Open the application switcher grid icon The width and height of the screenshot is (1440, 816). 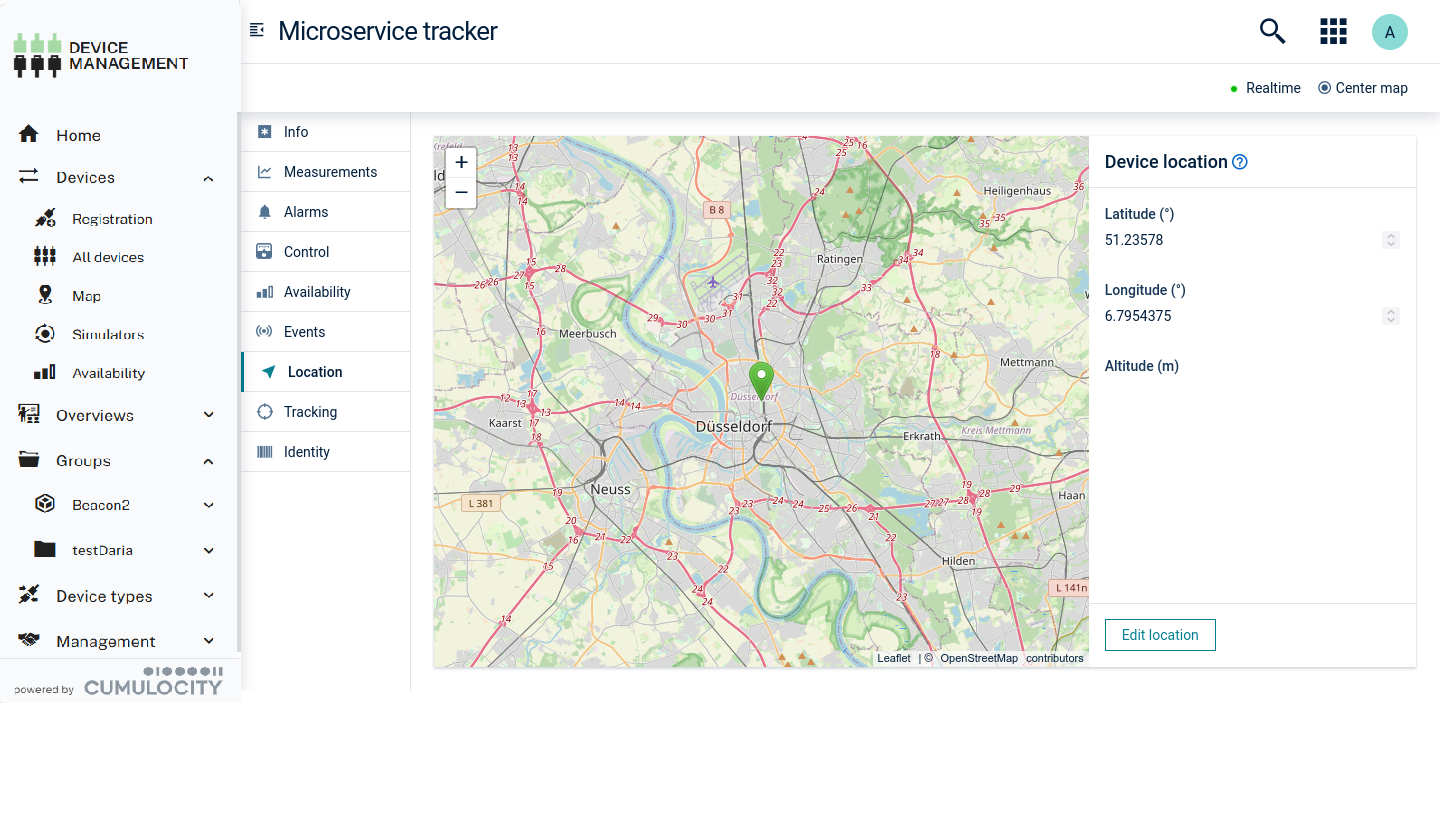[x=1333, y=31]
